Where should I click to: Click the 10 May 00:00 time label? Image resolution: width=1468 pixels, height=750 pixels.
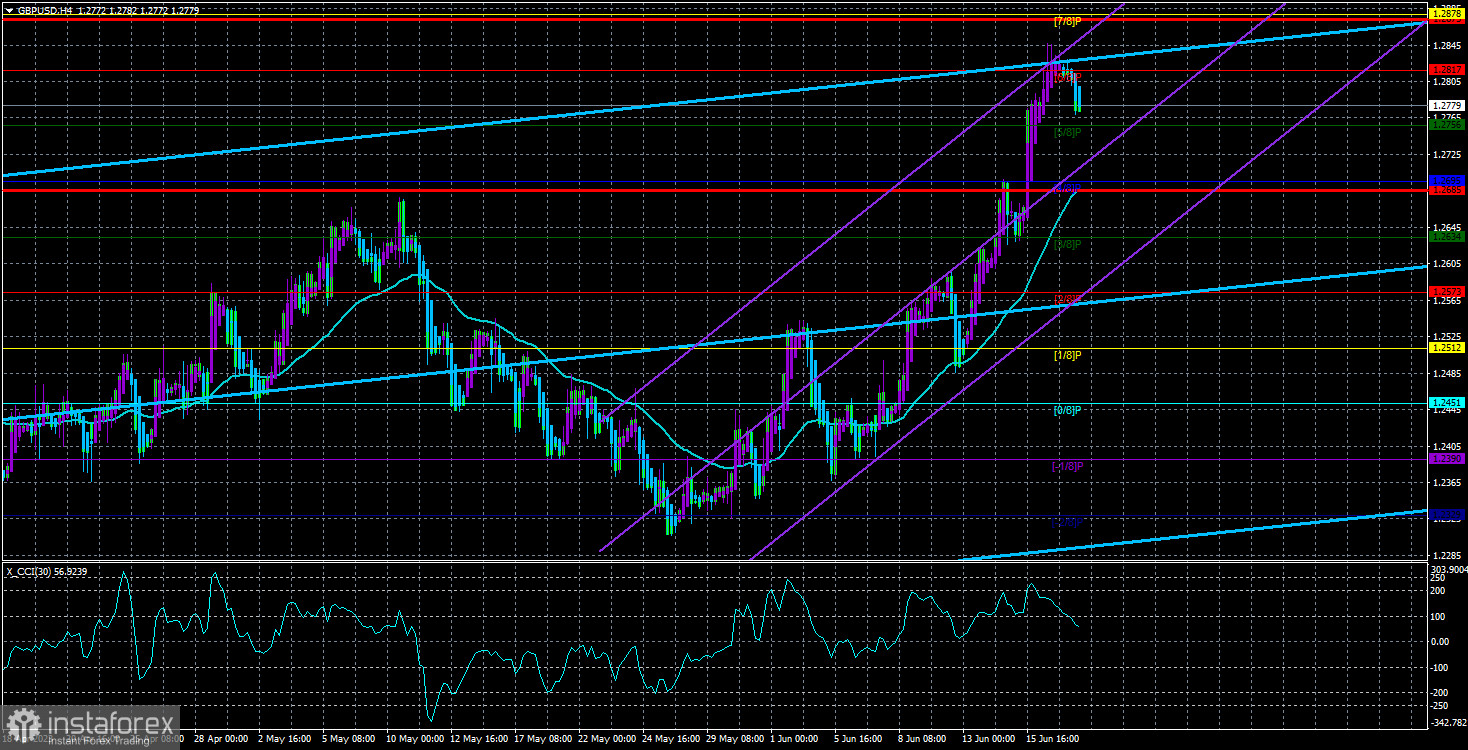click(x=414, y=740)
